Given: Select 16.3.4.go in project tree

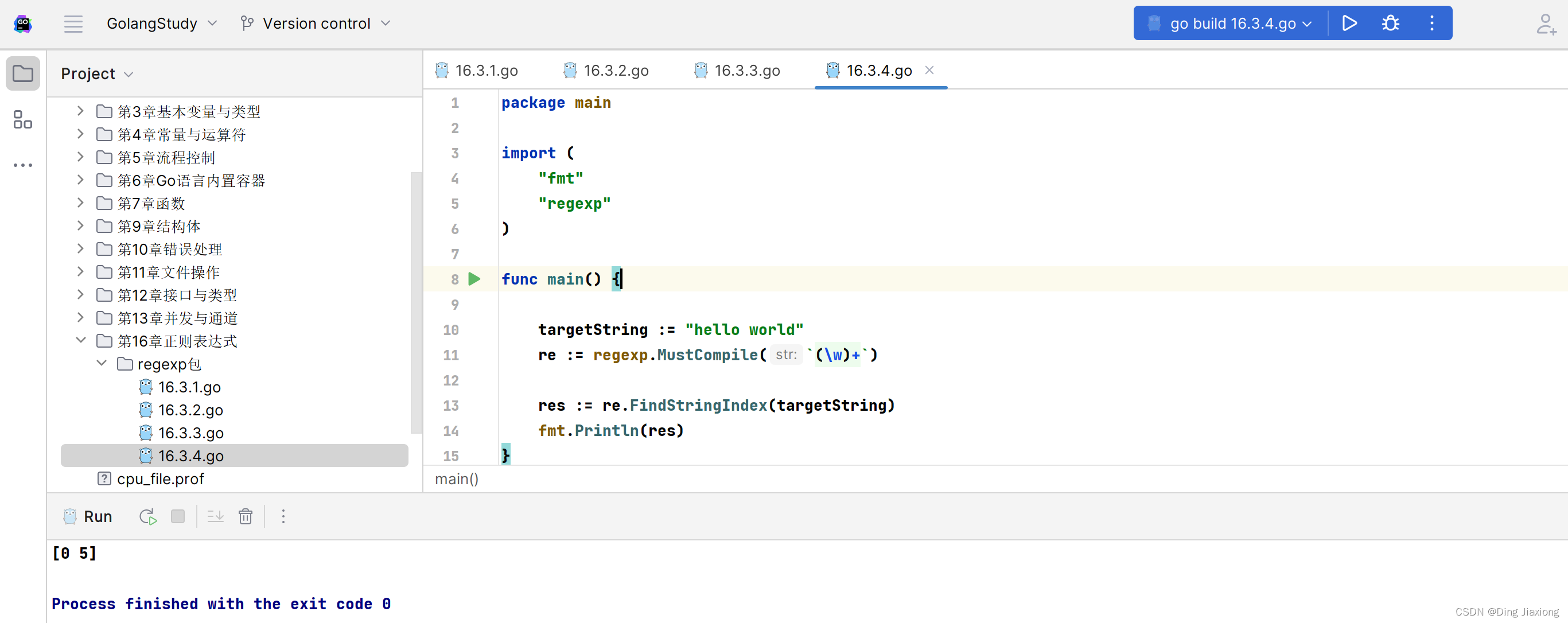Looking at the screenshot, I should pos(234,455).
